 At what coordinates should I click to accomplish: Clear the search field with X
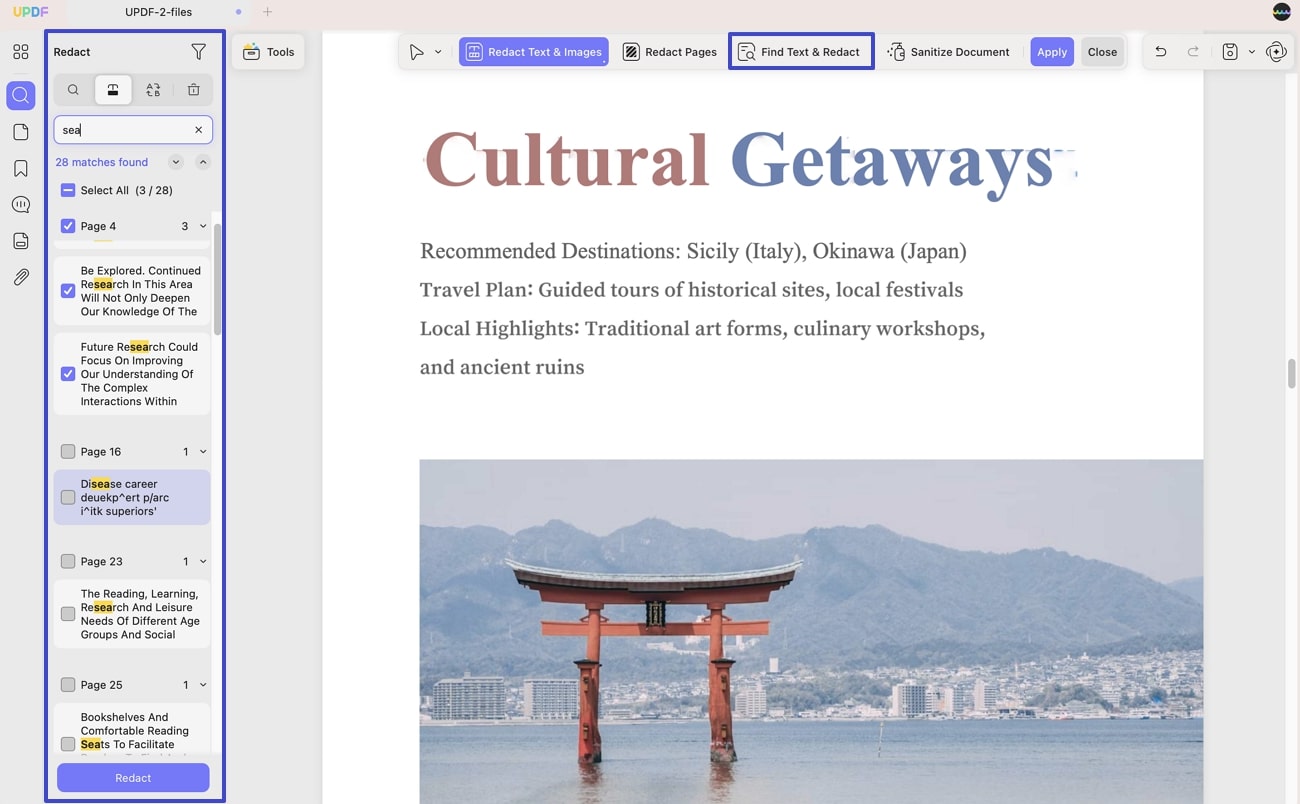click(198, 130)
